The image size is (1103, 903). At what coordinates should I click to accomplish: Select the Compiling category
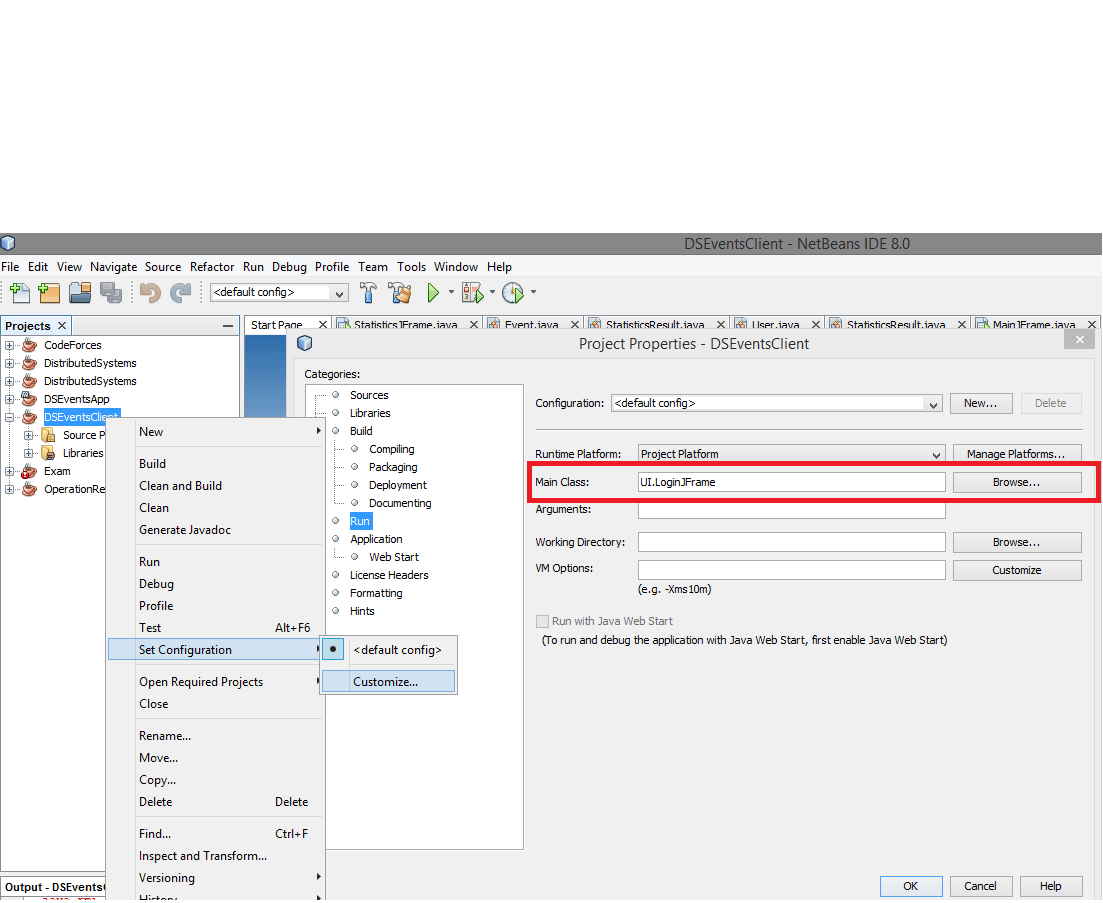[x=391, y=449]
